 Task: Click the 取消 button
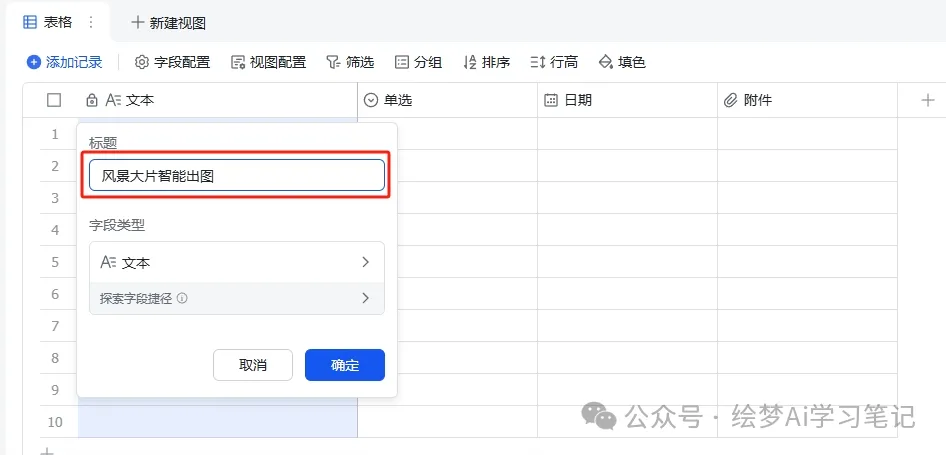pyautogui.click(x=253, y=365)
